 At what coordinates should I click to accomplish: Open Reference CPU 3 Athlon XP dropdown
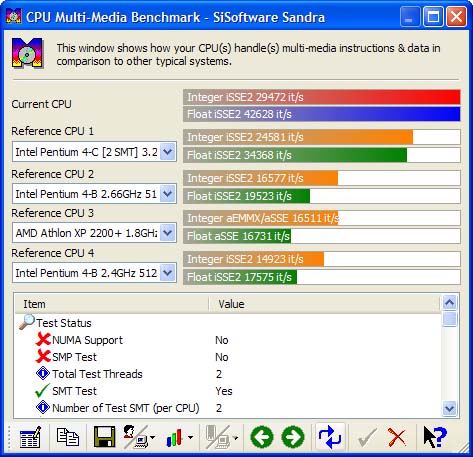pos(168,233)
